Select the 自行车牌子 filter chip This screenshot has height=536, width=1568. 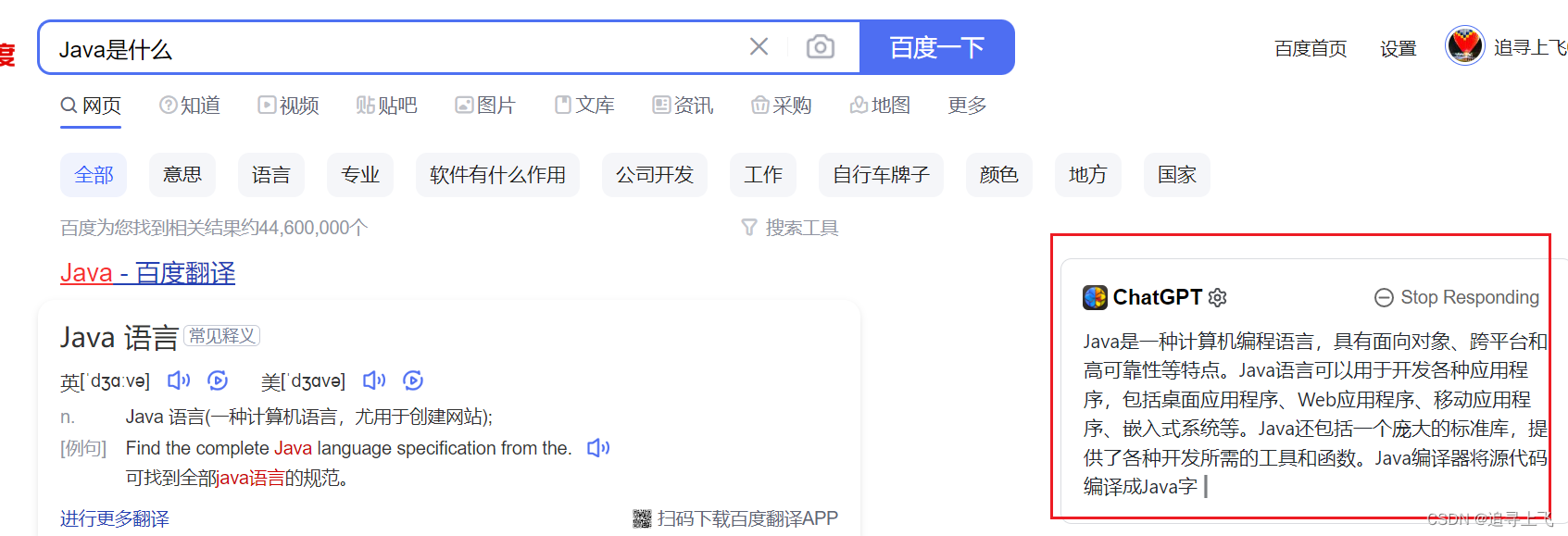point(881,175)
